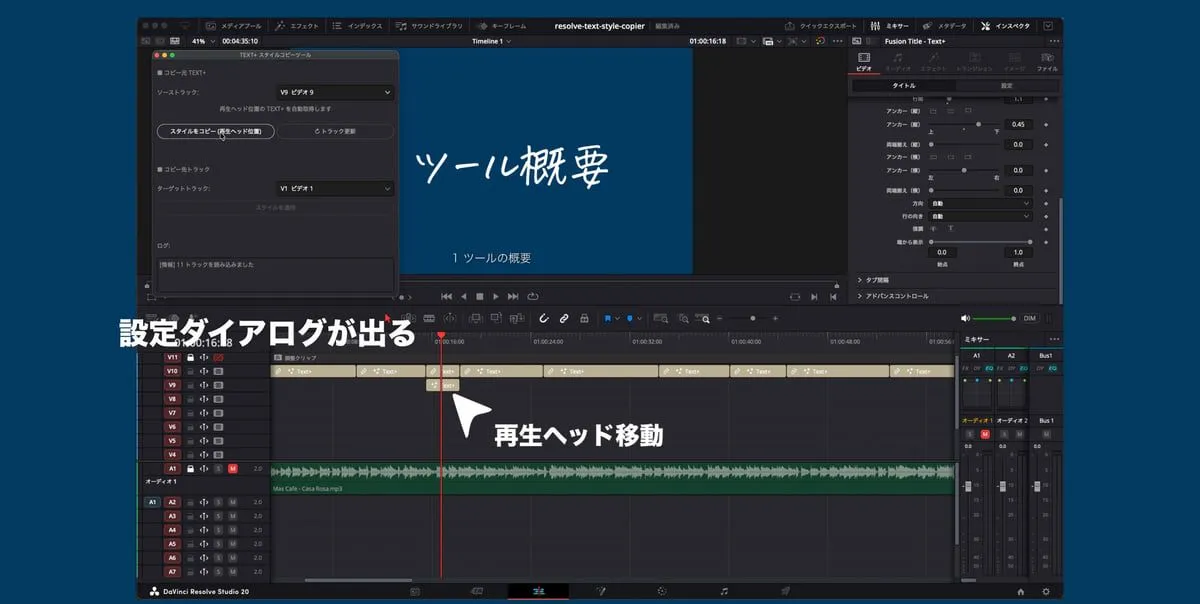1200x604 pixels.
Task: Click the トラック更新 button
Action: coord(335,131)
